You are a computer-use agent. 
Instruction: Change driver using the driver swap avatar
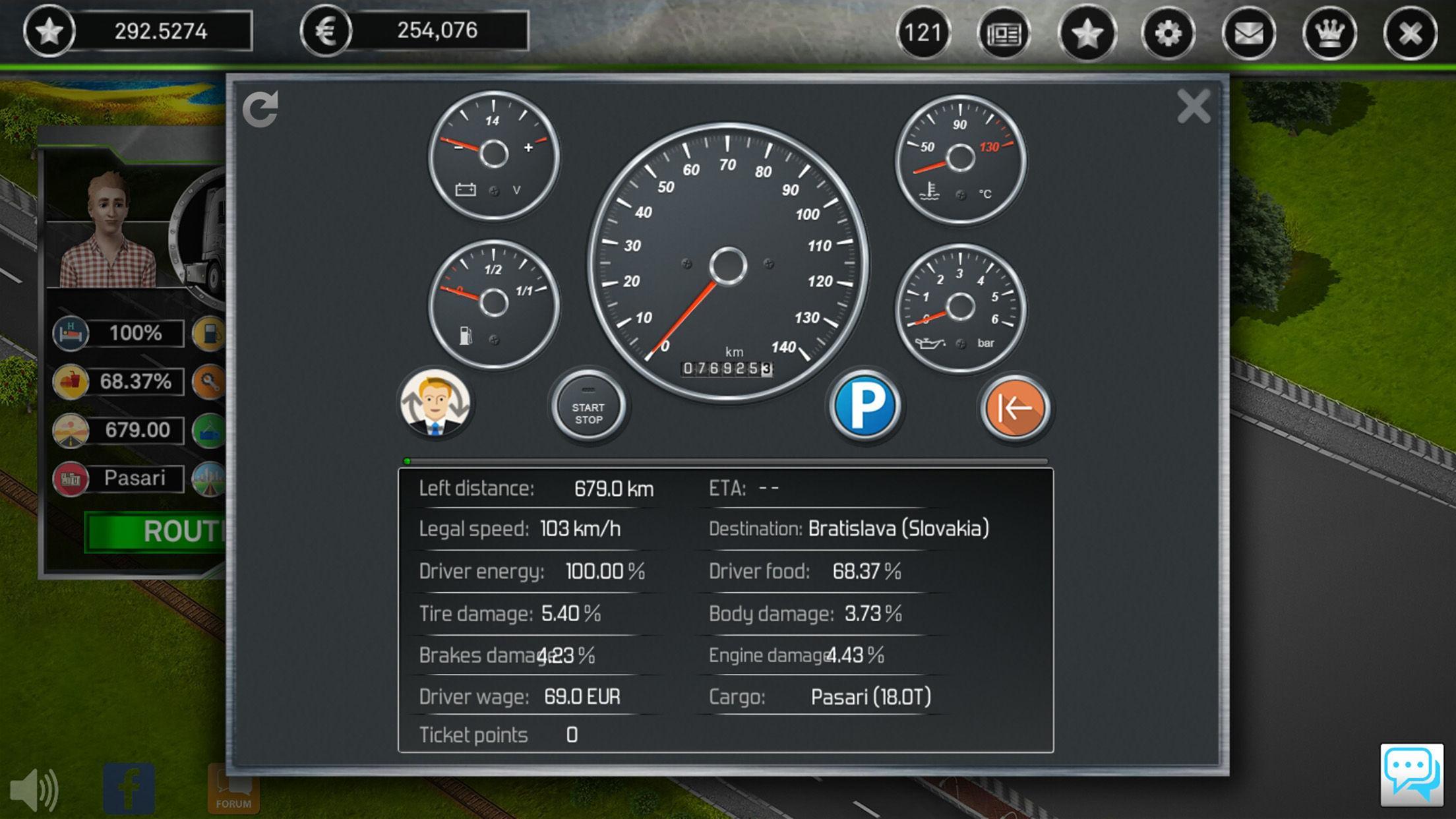(x=435, y=403)
